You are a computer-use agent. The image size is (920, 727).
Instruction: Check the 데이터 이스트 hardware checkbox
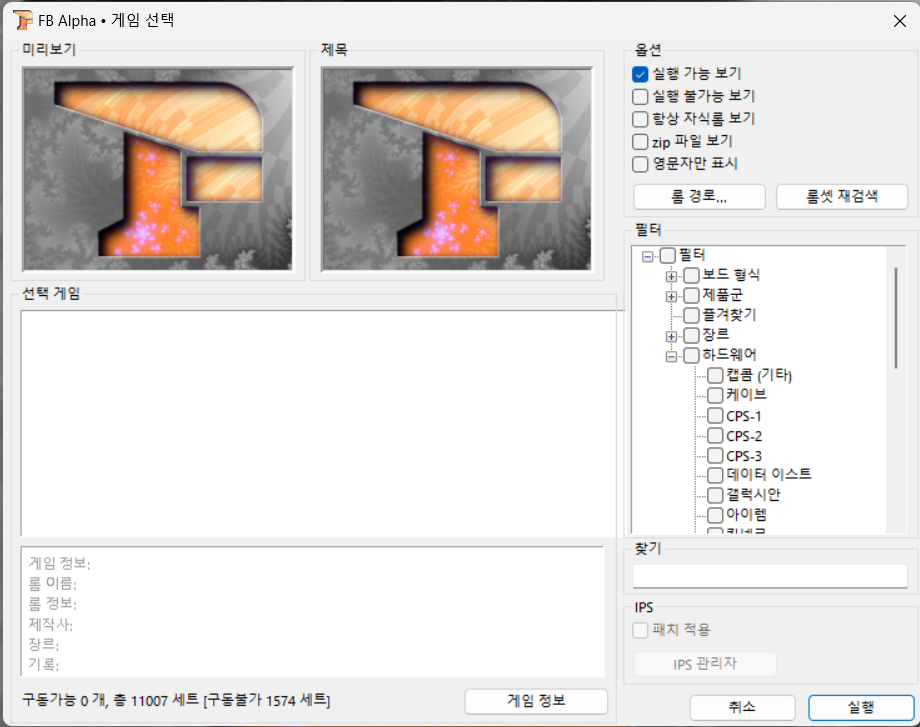tap(715, 475)
